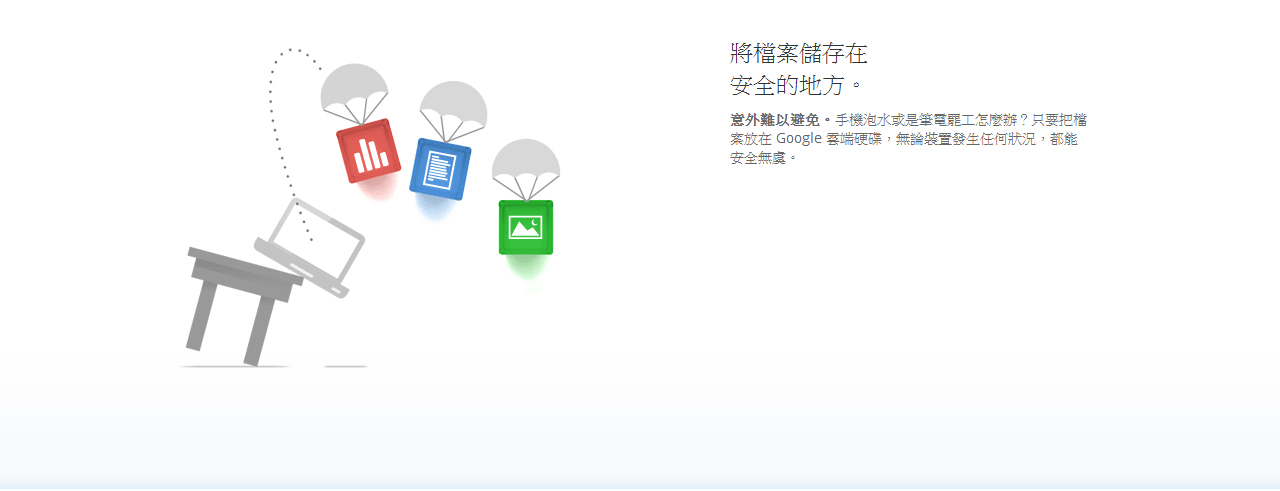Click the paragraph line mentioning Google 雲端硬碟
The height and width of the screenshot is (491, 1280).
pos(904,138)
